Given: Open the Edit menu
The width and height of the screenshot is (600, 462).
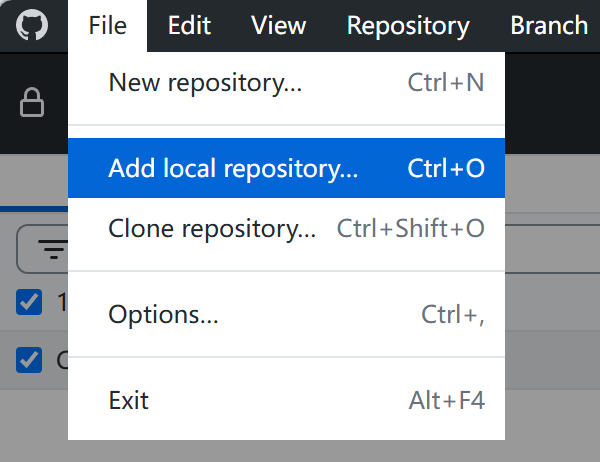Looking at the screenshot, I should 189,26.
